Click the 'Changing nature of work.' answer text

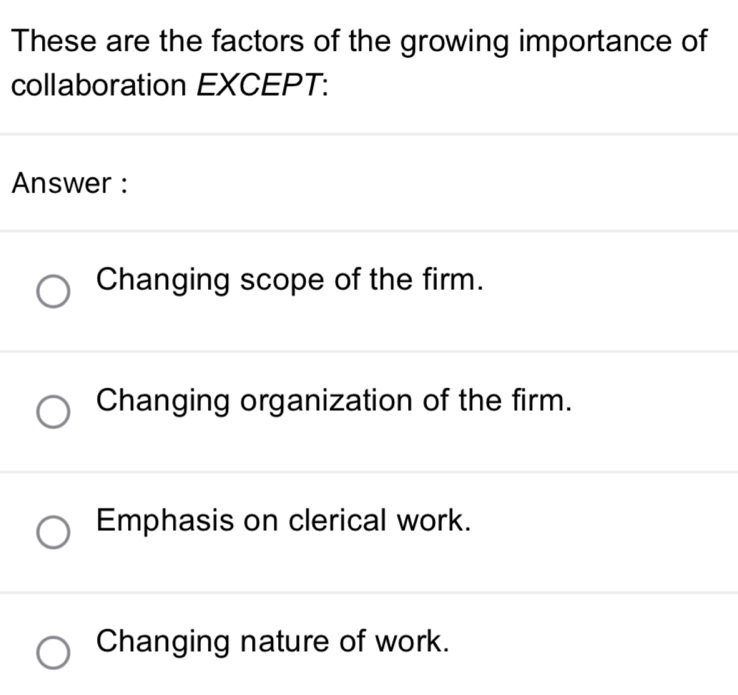273,641
